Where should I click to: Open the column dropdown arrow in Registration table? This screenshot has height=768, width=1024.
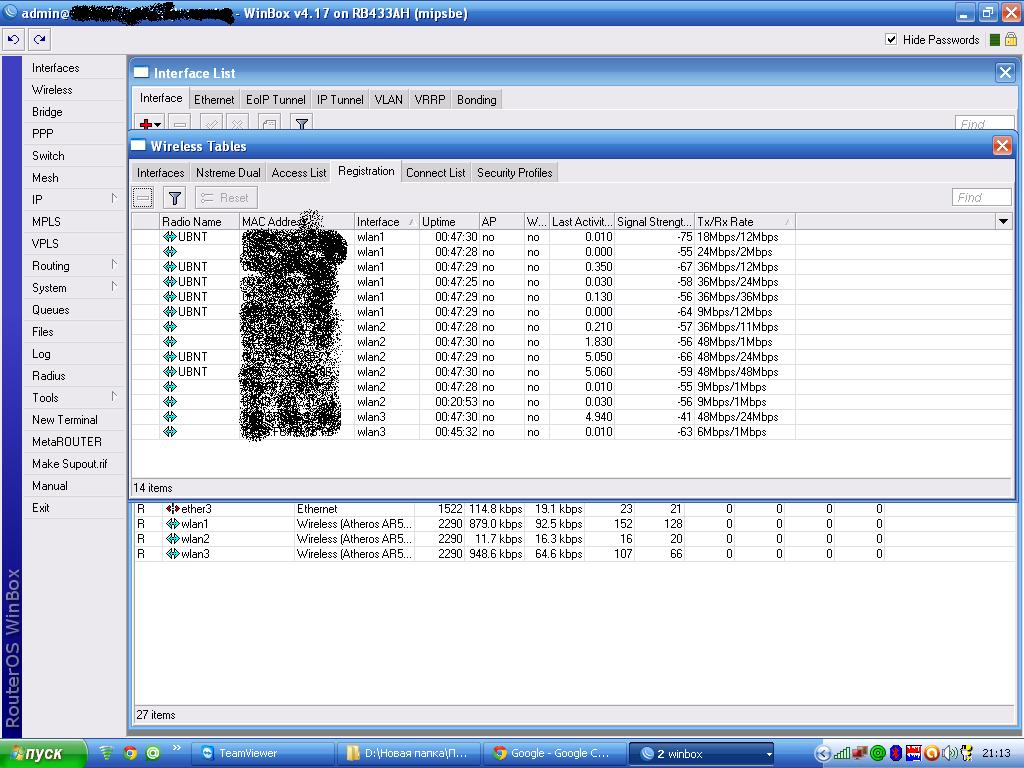tap(1003, 222)
